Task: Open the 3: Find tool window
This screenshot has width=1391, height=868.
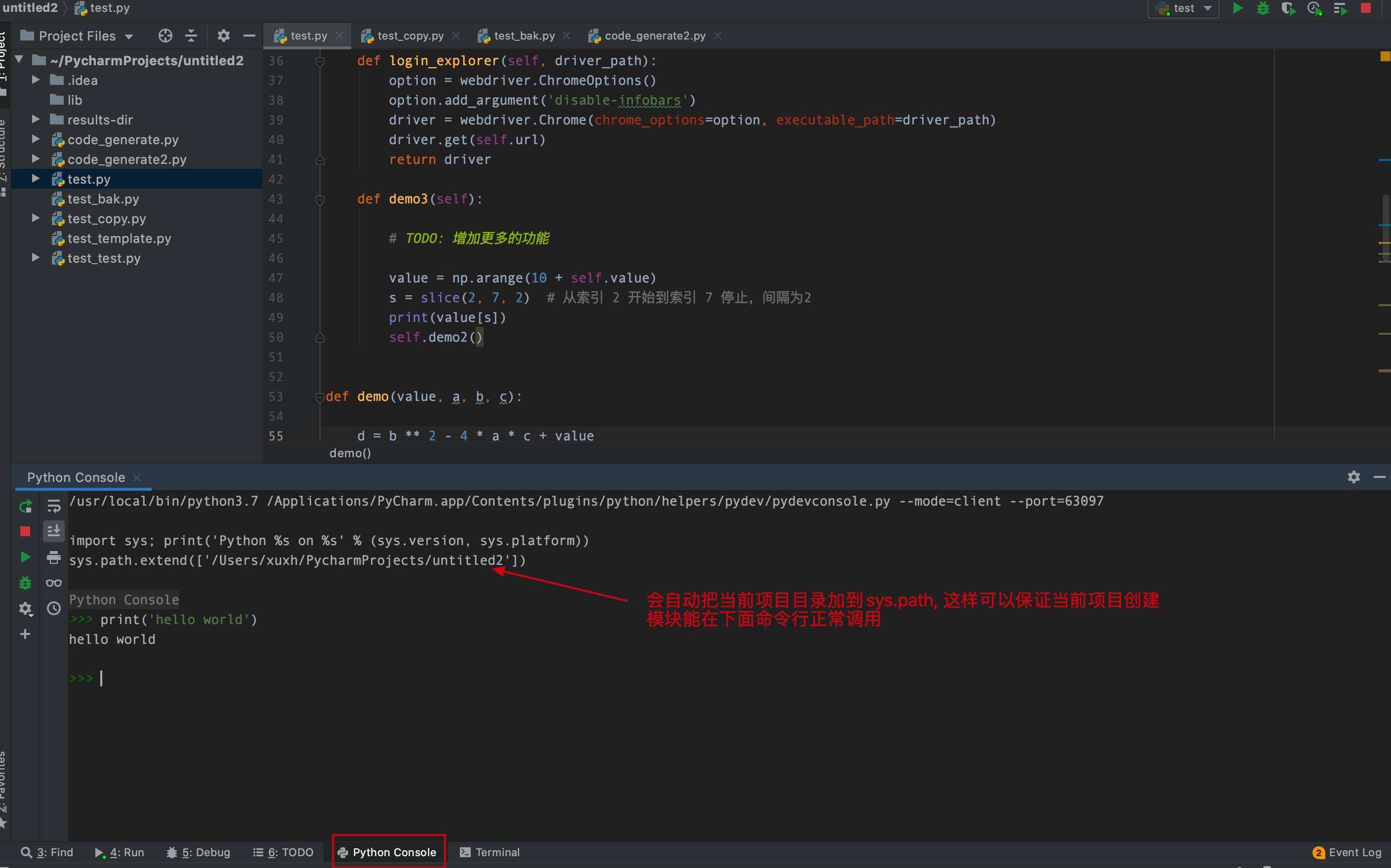Action: click(x=47, y=852)
